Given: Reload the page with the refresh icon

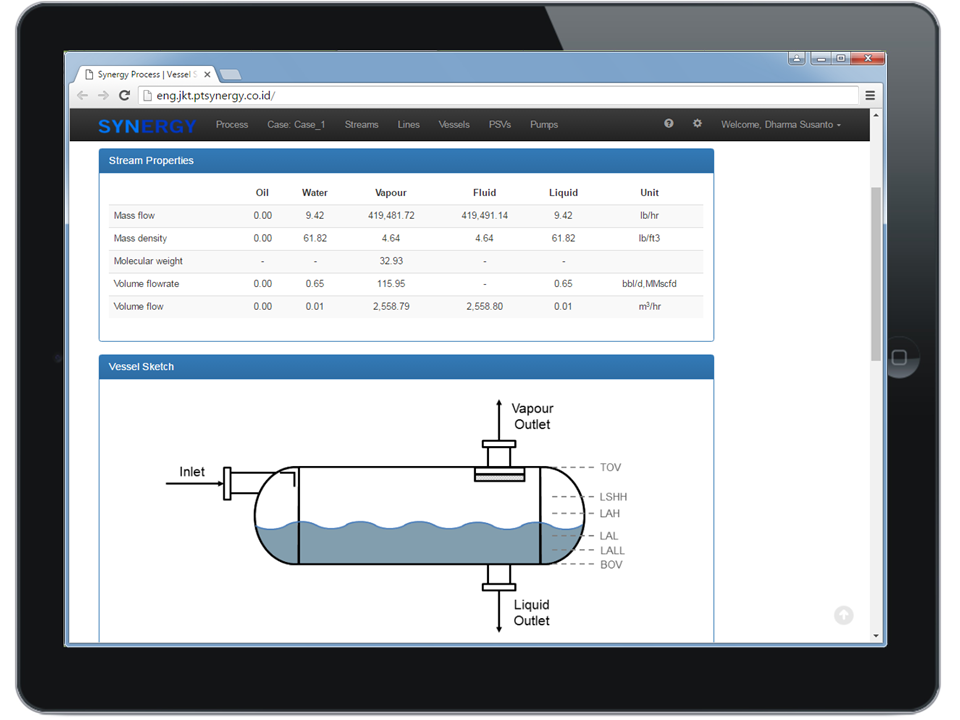Looking at the screenshot, I should tap(124, 96).
